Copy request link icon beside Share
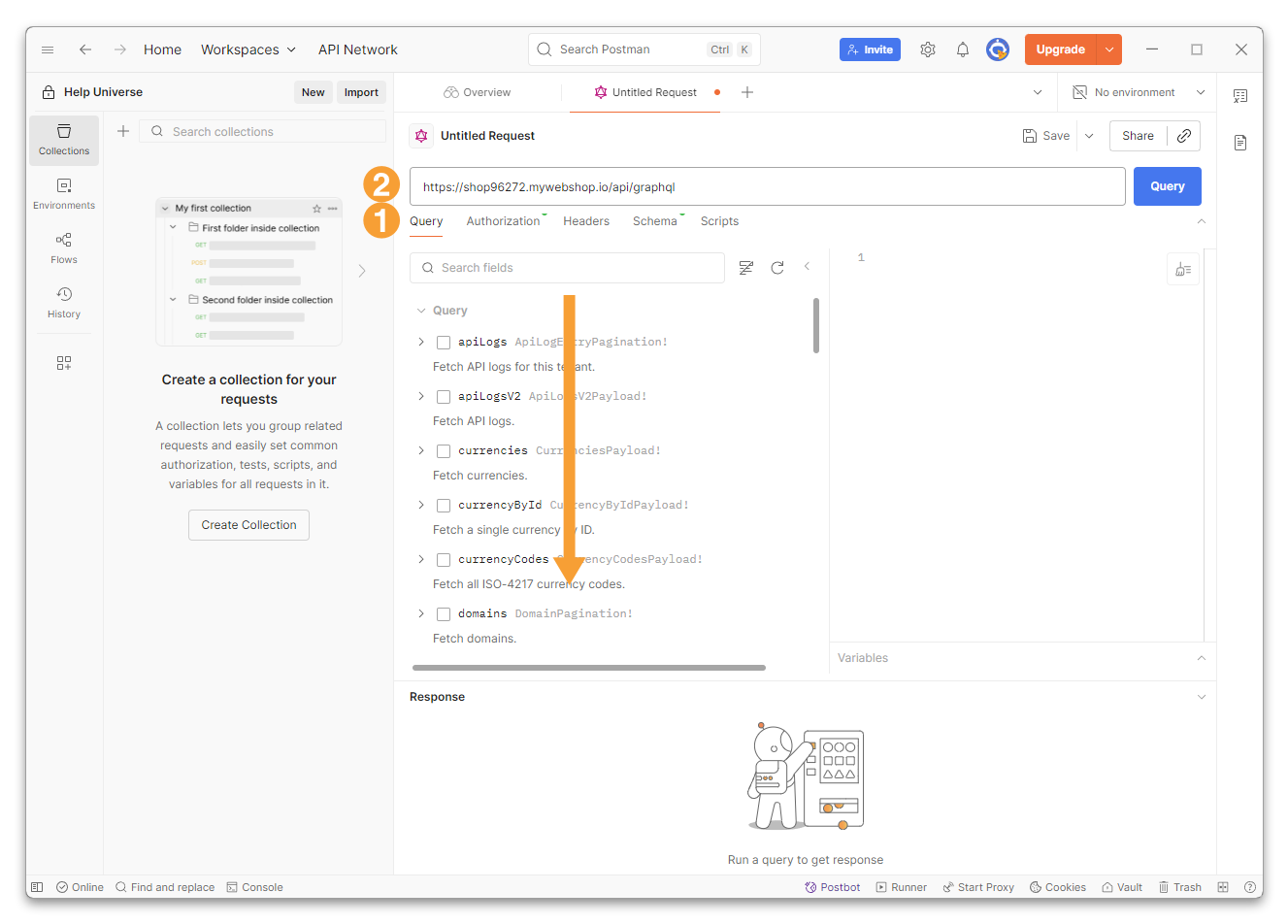 1184,136
